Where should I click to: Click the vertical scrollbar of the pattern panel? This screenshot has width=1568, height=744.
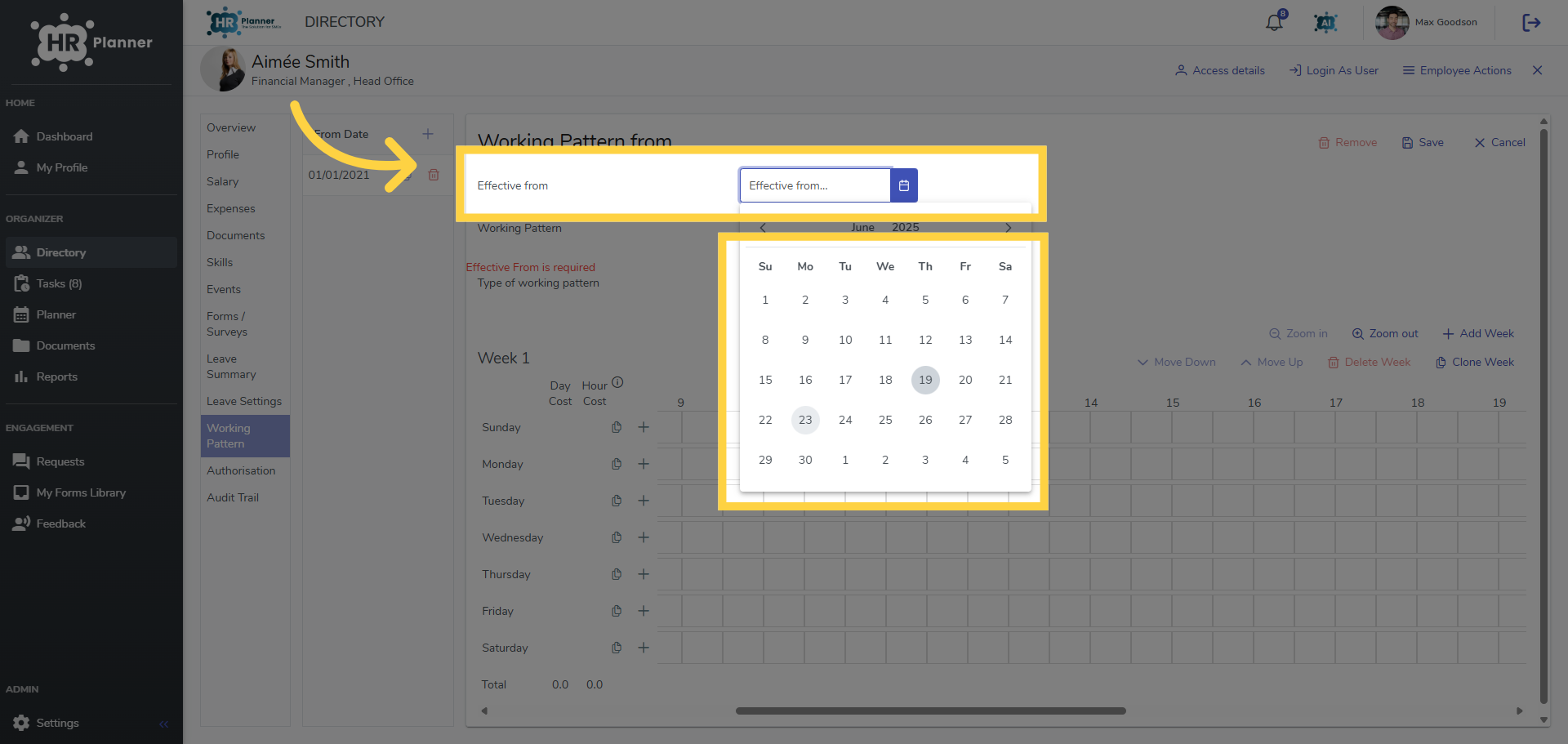point(1543,417)
